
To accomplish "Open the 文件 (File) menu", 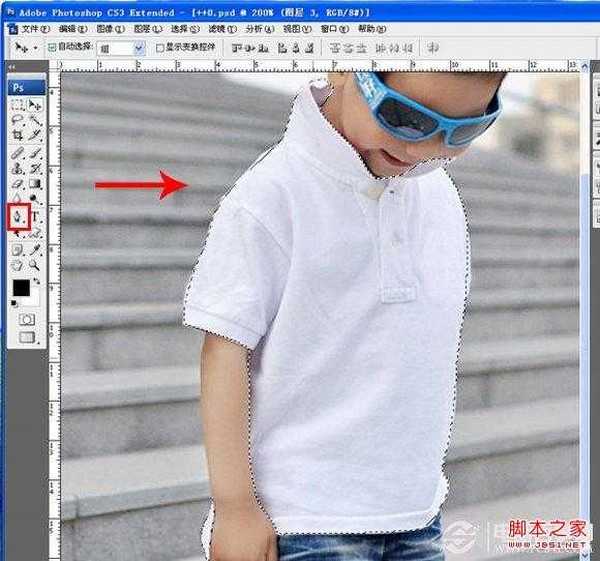I will click(38, 29).
